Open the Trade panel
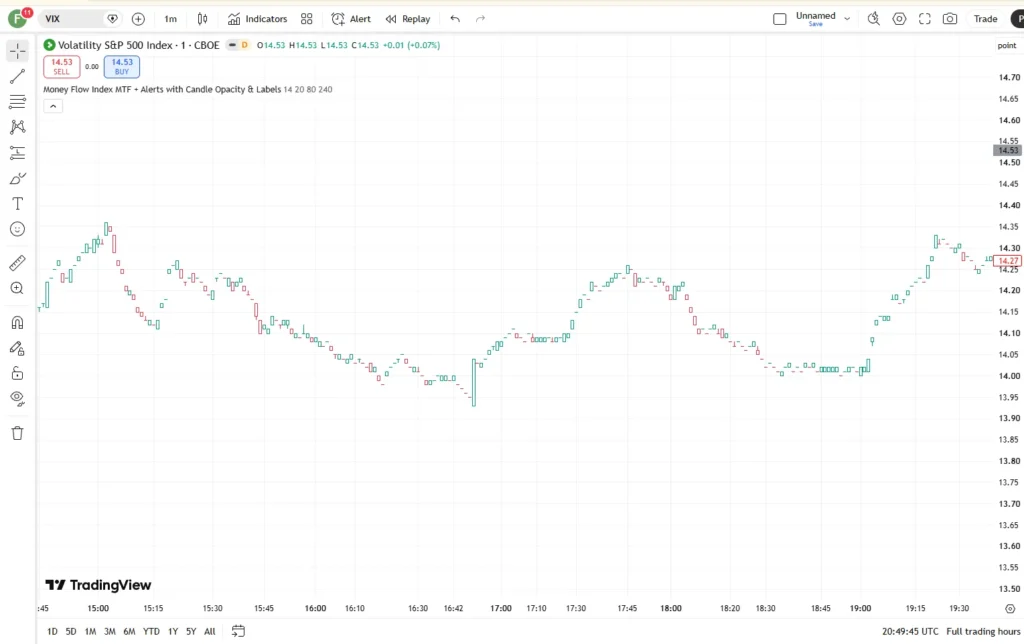The width and height of the screenshot is (1024, 644). click(x=985, y=19)
